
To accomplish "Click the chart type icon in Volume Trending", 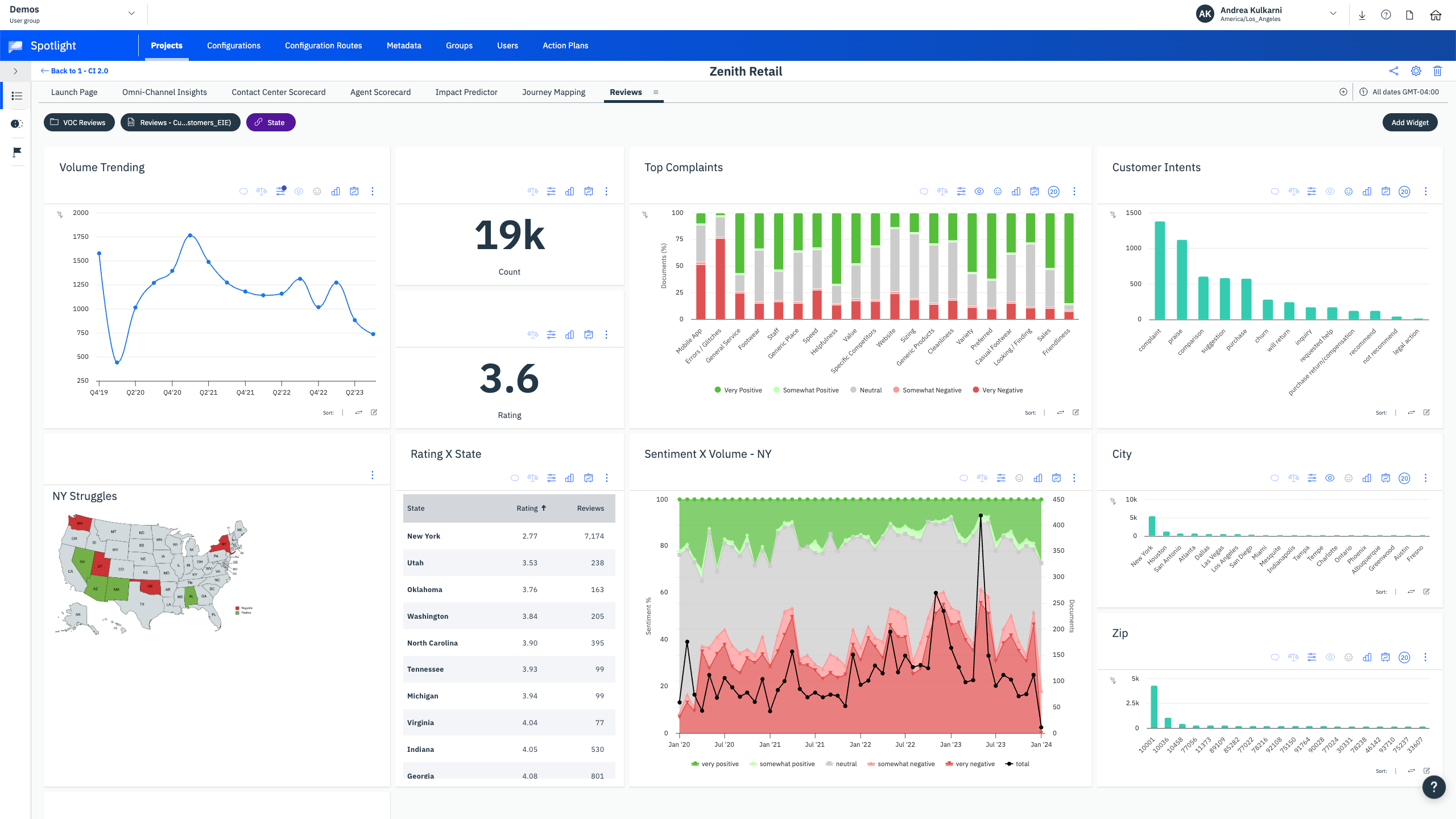I will pos(336,192).
